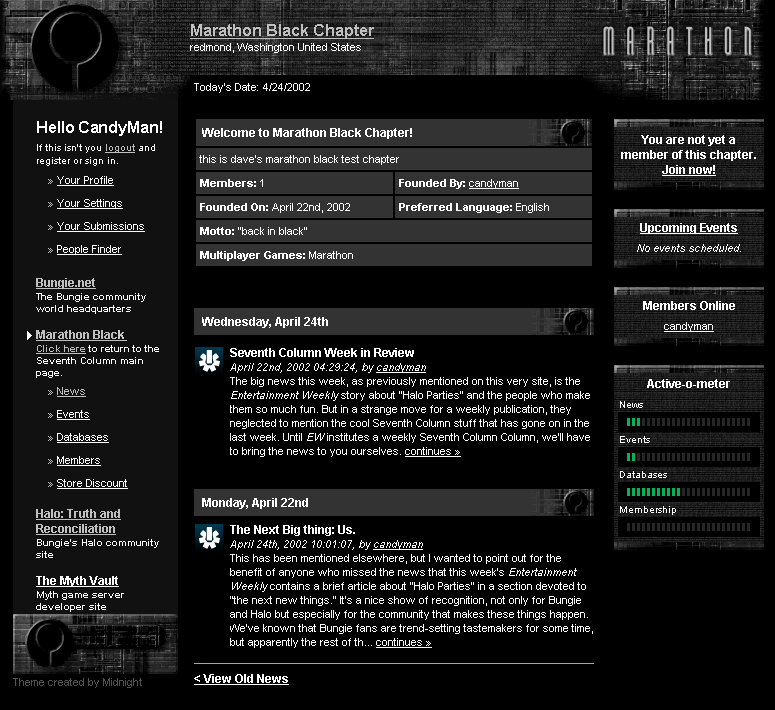Click the Members: 1 cell

(294, 183)
